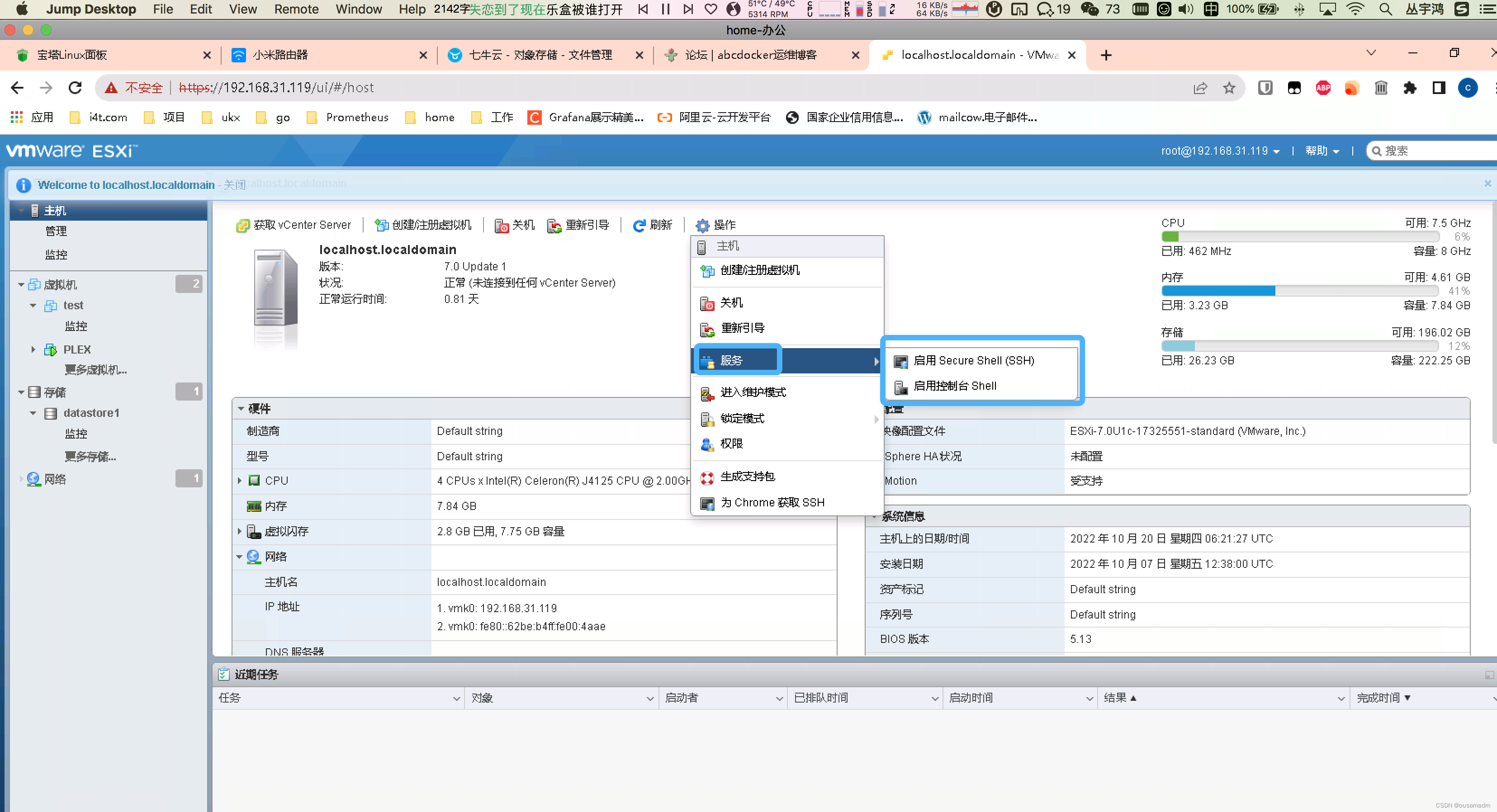Viewport: 1497px width, 812px height.
Task: Open root@192.168.31.119 user dropdown
Action: coord(1220,151)
